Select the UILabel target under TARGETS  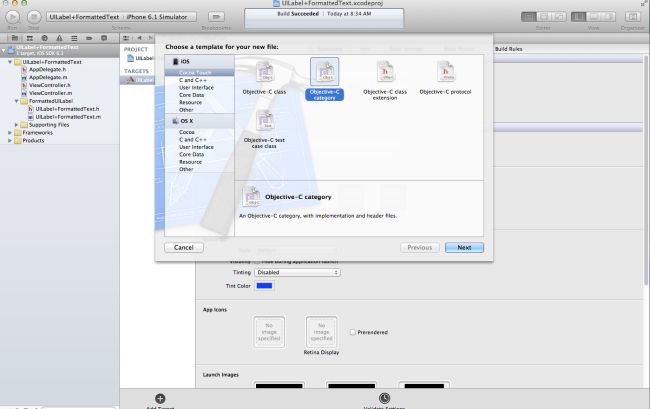click(140, 80)
